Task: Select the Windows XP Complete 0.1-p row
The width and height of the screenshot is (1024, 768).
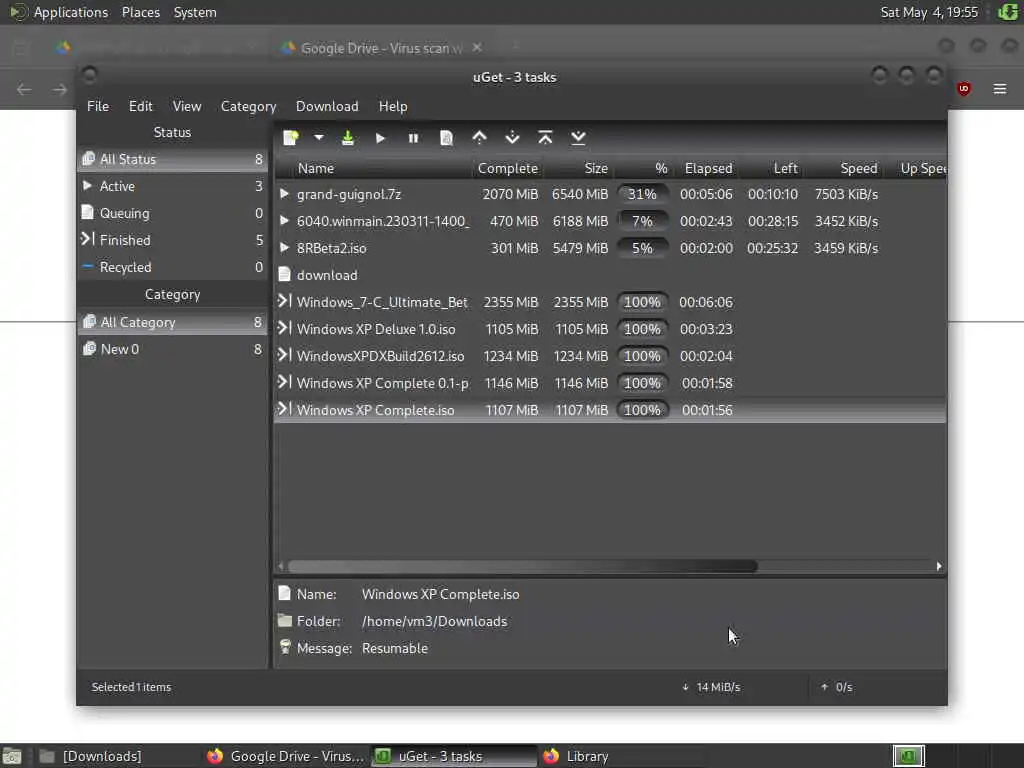Action: pyautogui.click(x=610, y=383)
